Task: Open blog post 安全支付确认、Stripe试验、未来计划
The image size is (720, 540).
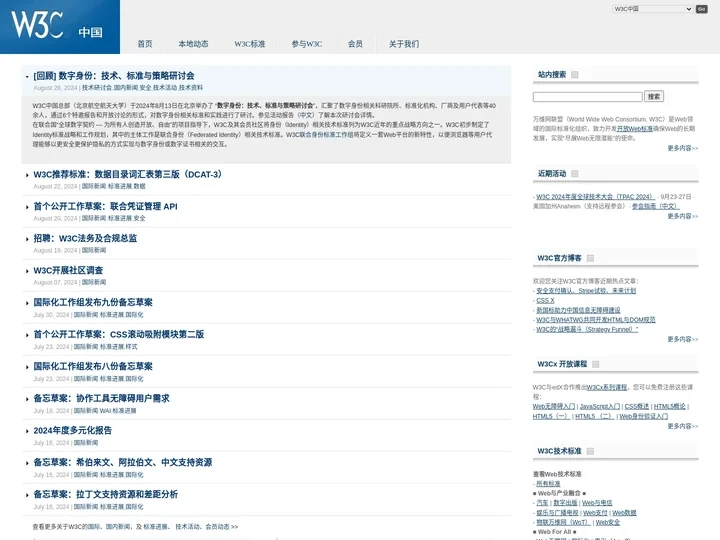Action: click(x=586, y=291)
